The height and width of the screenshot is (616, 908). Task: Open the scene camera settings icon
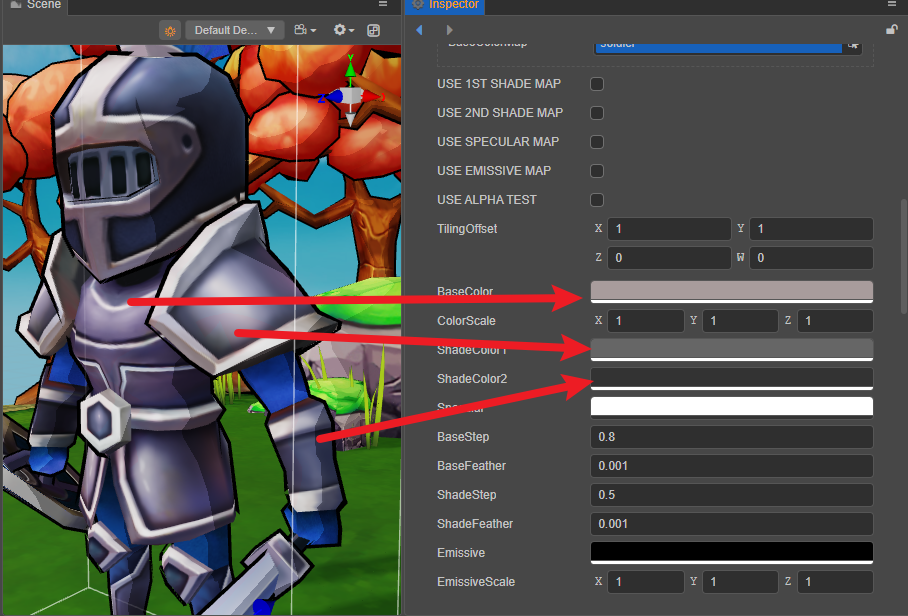pyautogui.click(x=305, y=30)
